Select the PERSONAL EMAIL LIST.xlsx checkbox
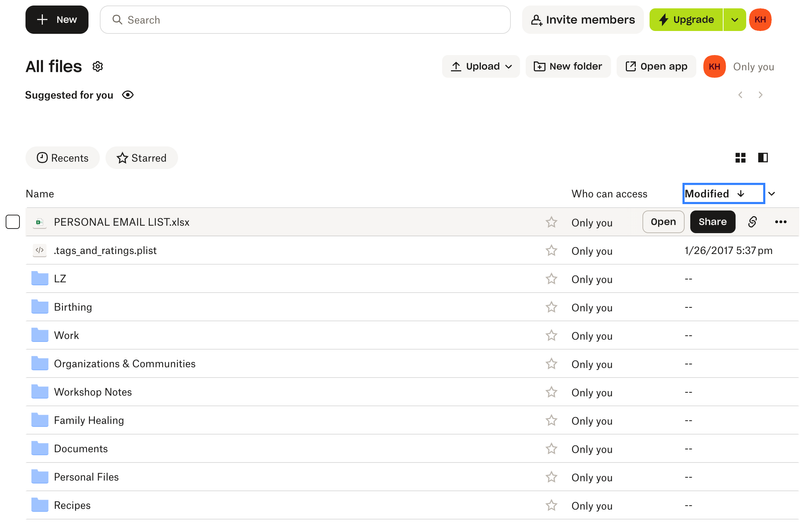 tap(13, 222)
